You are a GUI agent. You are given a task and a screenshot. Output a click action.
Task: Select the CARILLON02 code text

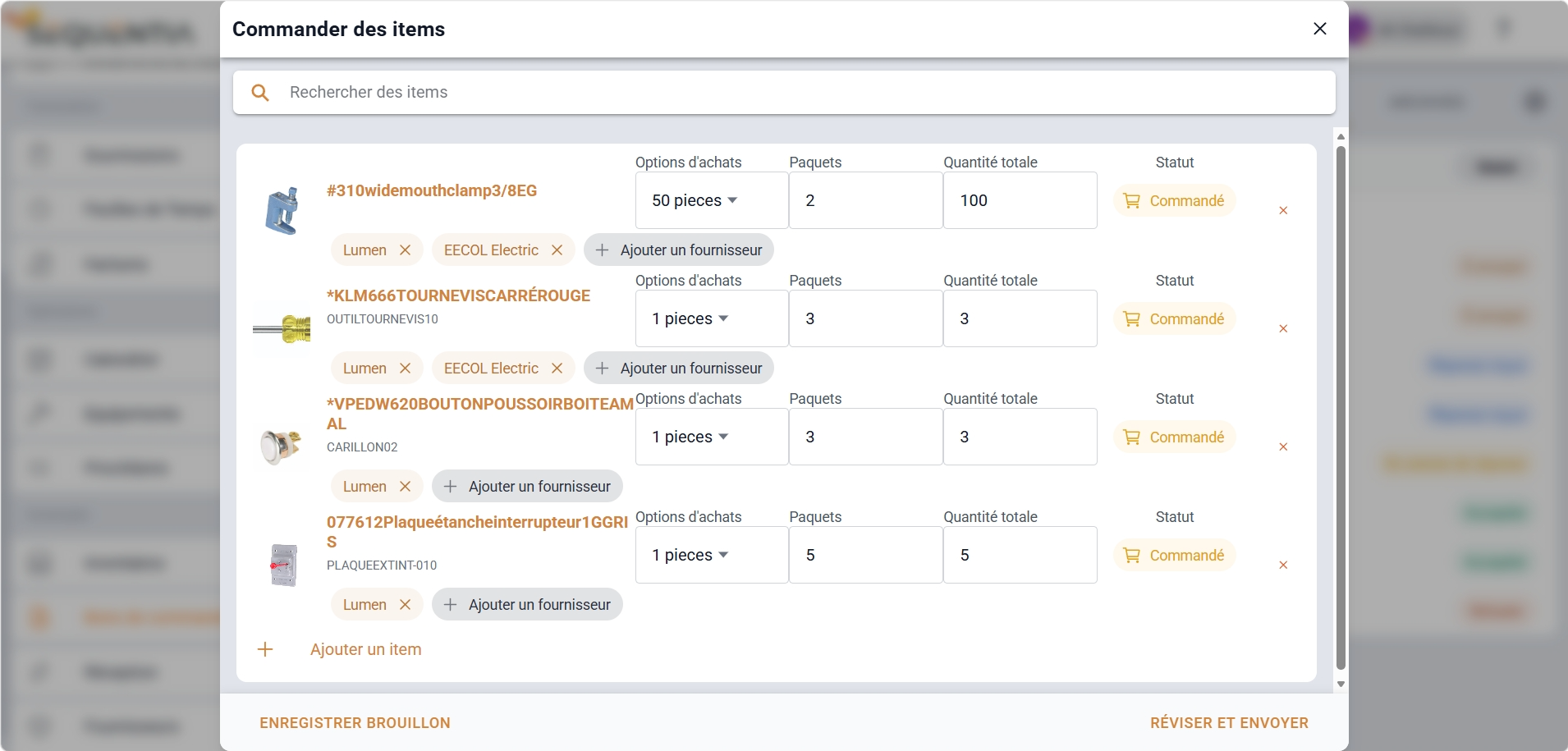[362, 446]
